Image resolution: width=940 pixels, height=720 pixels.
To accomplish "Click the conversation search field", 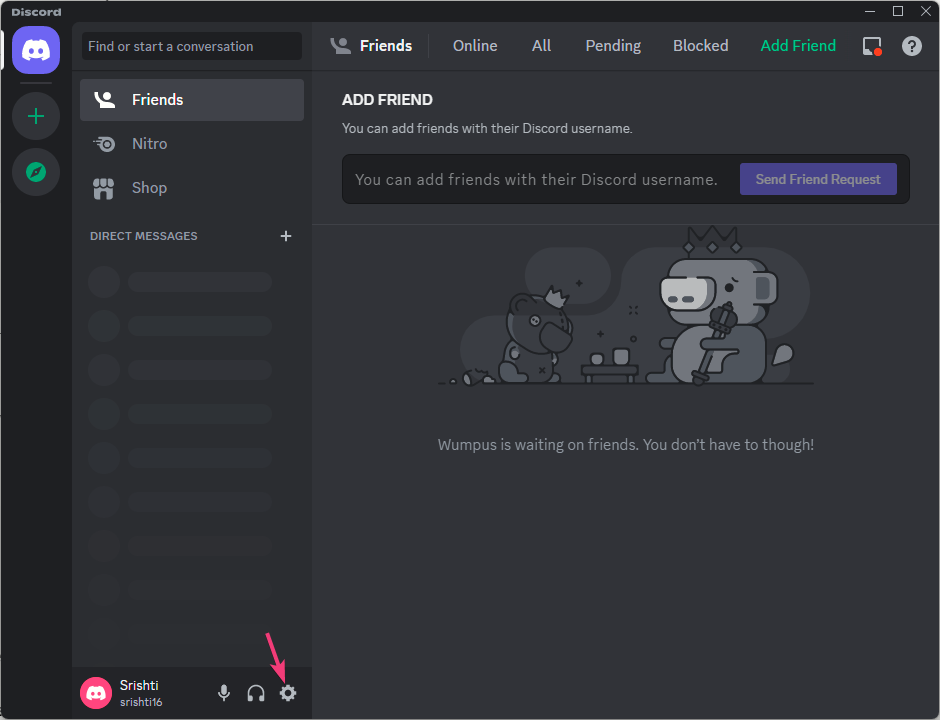I will pyautogui.click(x=191, y=46).
